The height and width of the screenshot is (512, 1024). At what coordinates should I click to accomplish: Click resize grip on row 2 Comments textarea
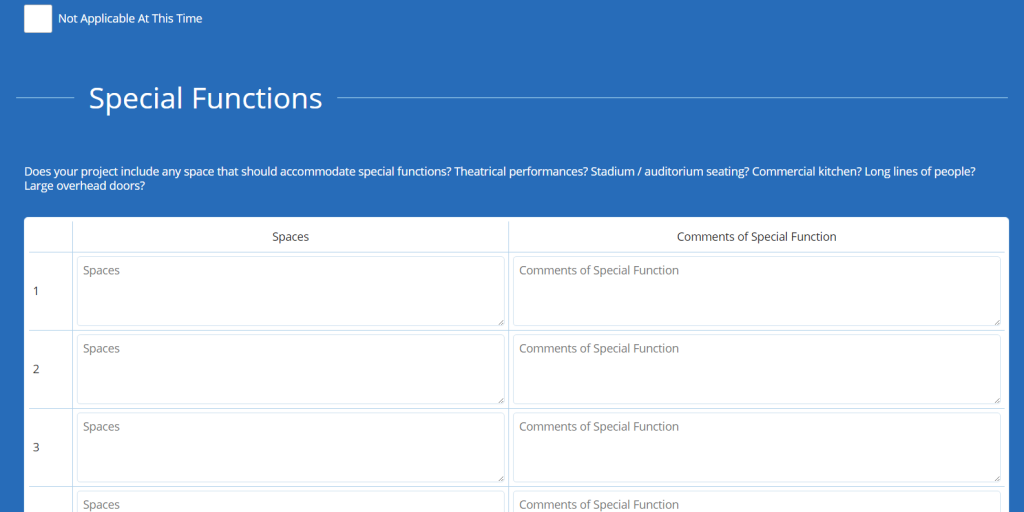point(996,399)
